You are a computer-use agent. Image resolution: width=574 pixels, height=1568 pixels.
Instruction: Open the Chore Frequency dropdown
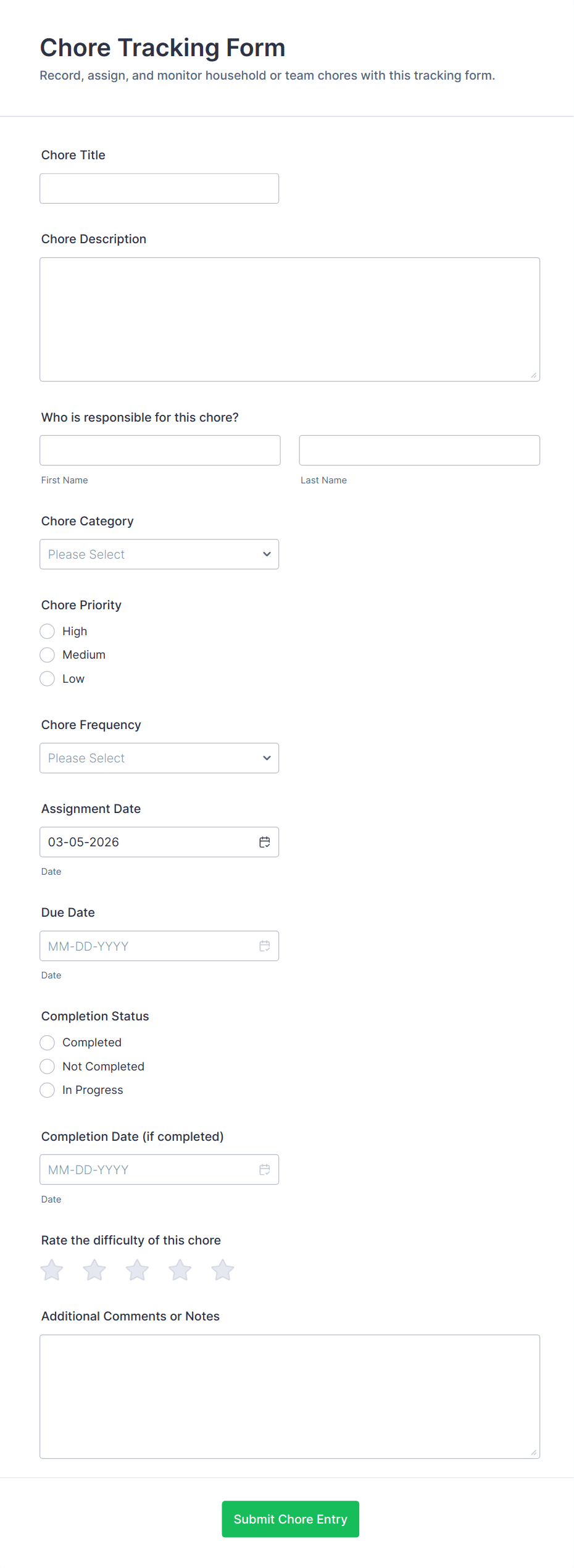pyautogui.click(x=159, y=757)
